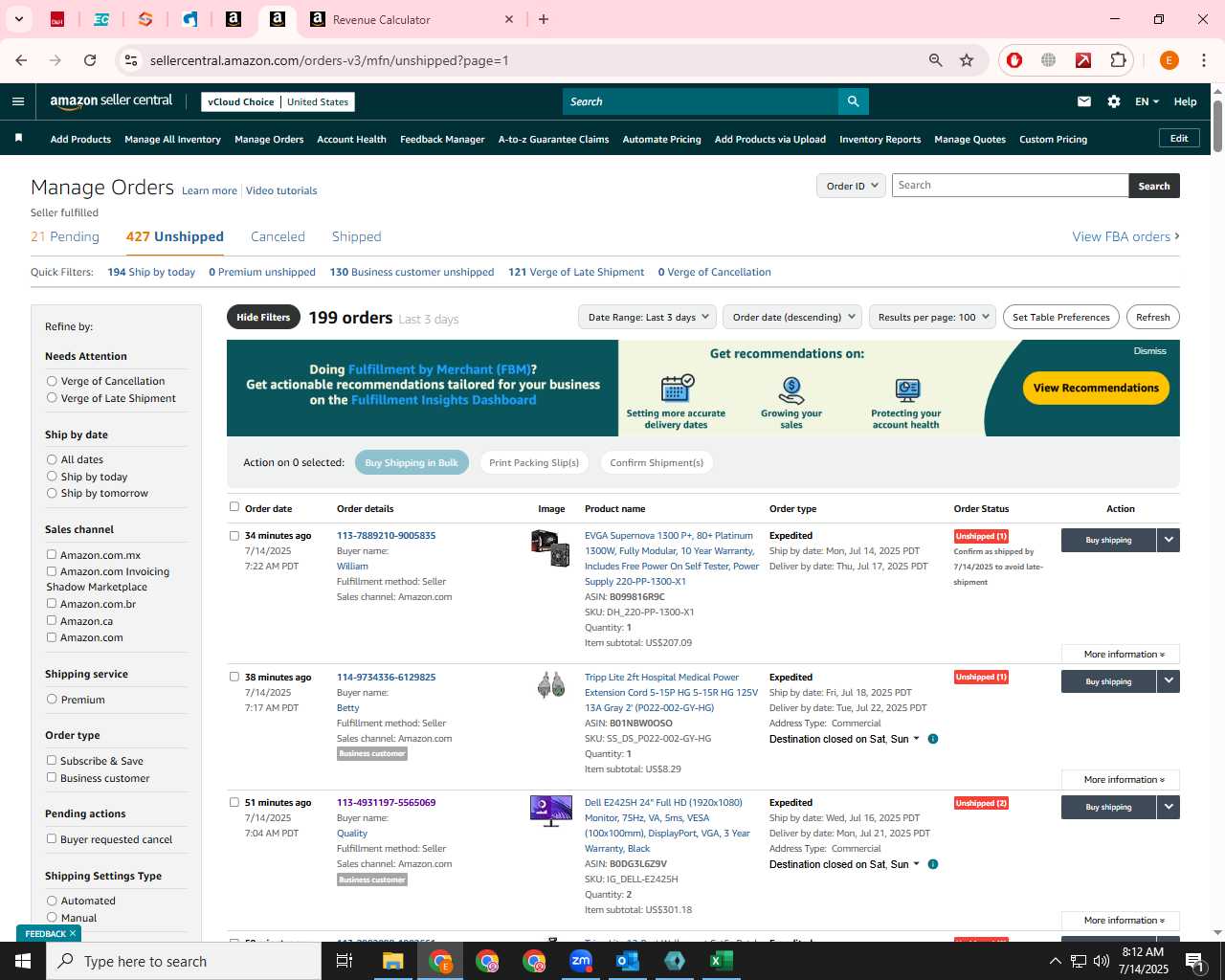Bookmark this page with the star icon

(967, 60)
